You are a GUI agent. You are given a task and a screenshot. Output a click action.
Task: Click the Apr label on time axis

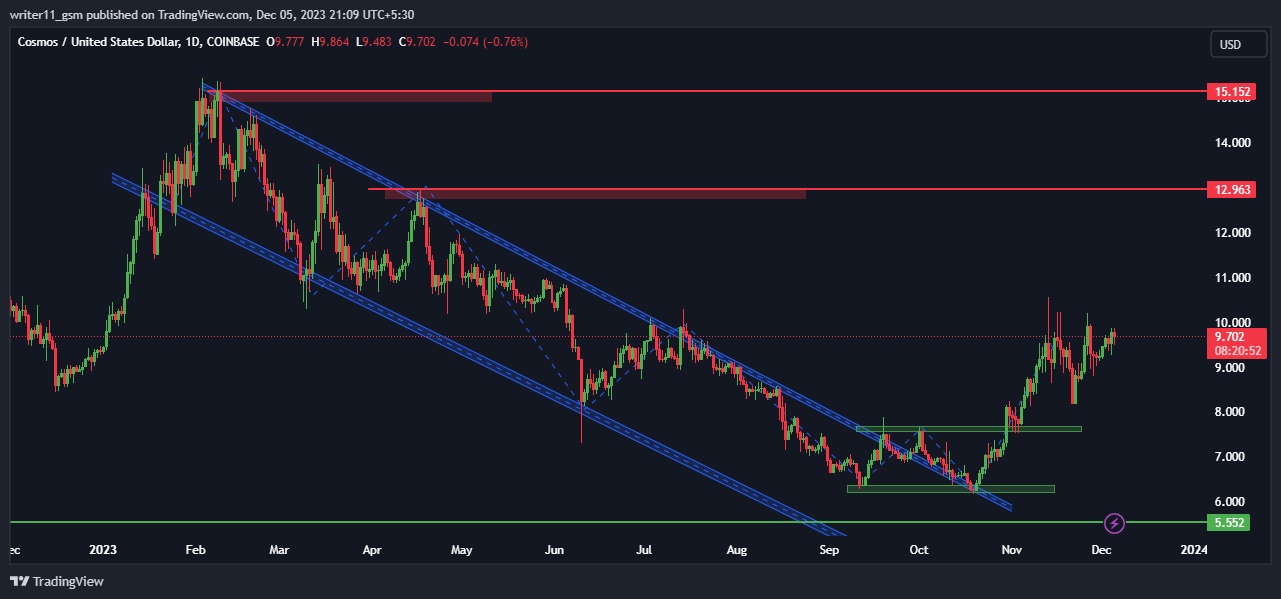(373, 550)
